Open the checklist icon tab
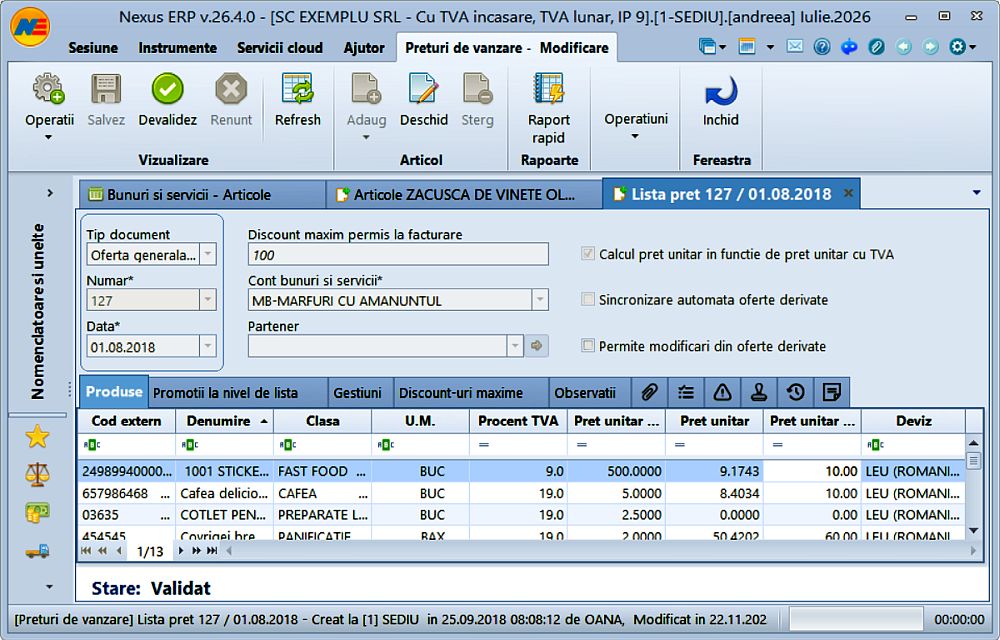This screenshot has width=1000, height=640. pos(686,392)
